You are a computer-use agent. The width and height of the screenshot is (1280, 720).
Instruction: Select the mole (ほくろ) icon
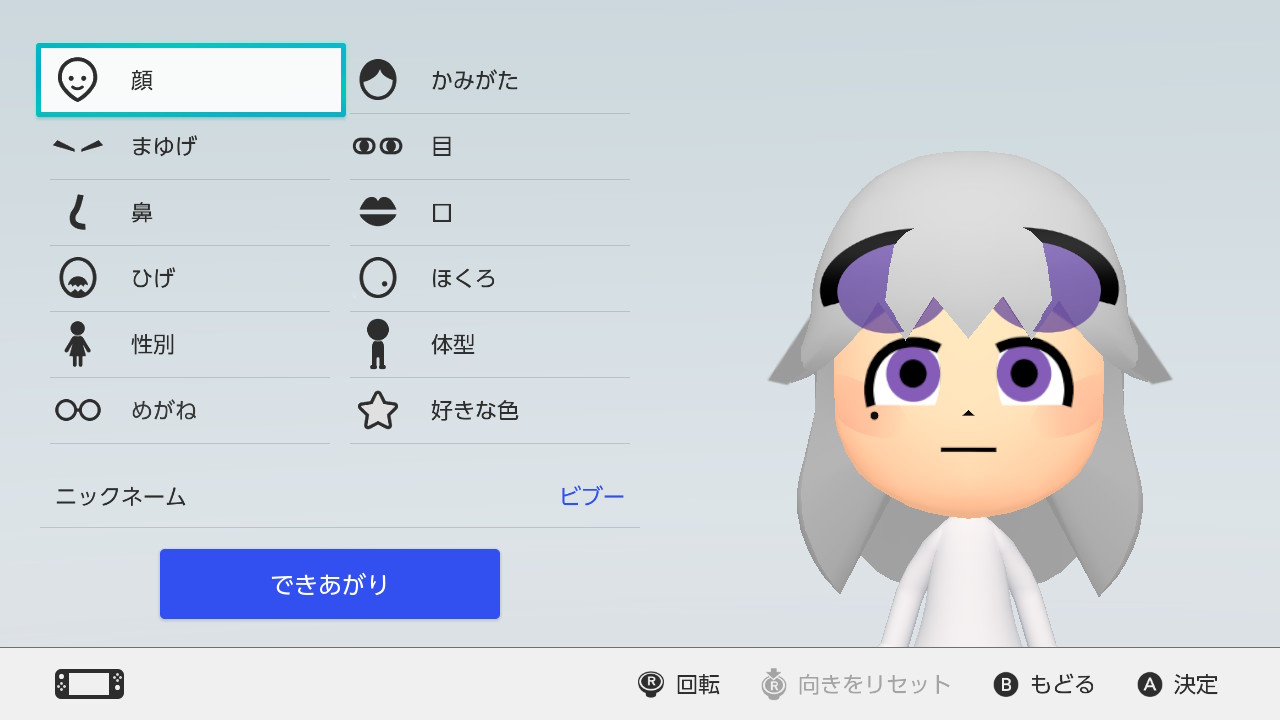[378, 278]
